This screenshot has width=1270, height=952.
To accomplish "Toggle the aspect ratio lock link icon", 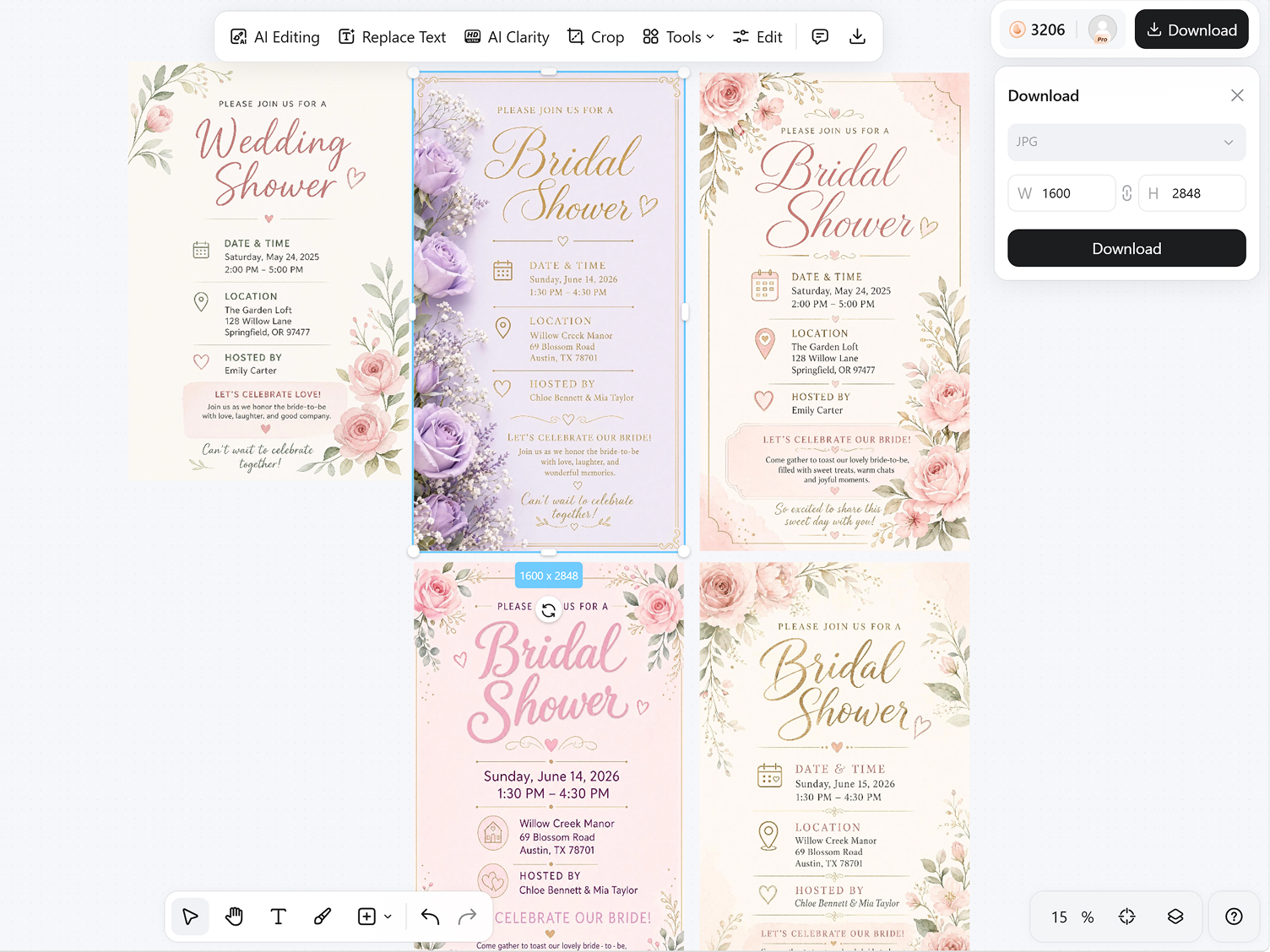I will pos(1126,193).
